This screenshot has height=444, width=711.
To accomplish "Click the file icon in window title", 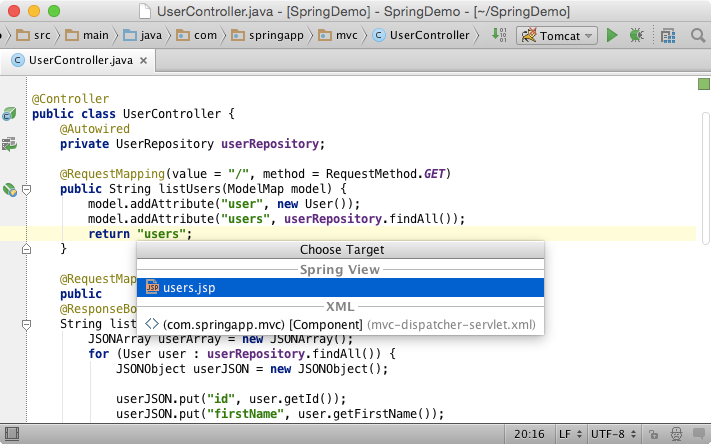I will 145,11.
